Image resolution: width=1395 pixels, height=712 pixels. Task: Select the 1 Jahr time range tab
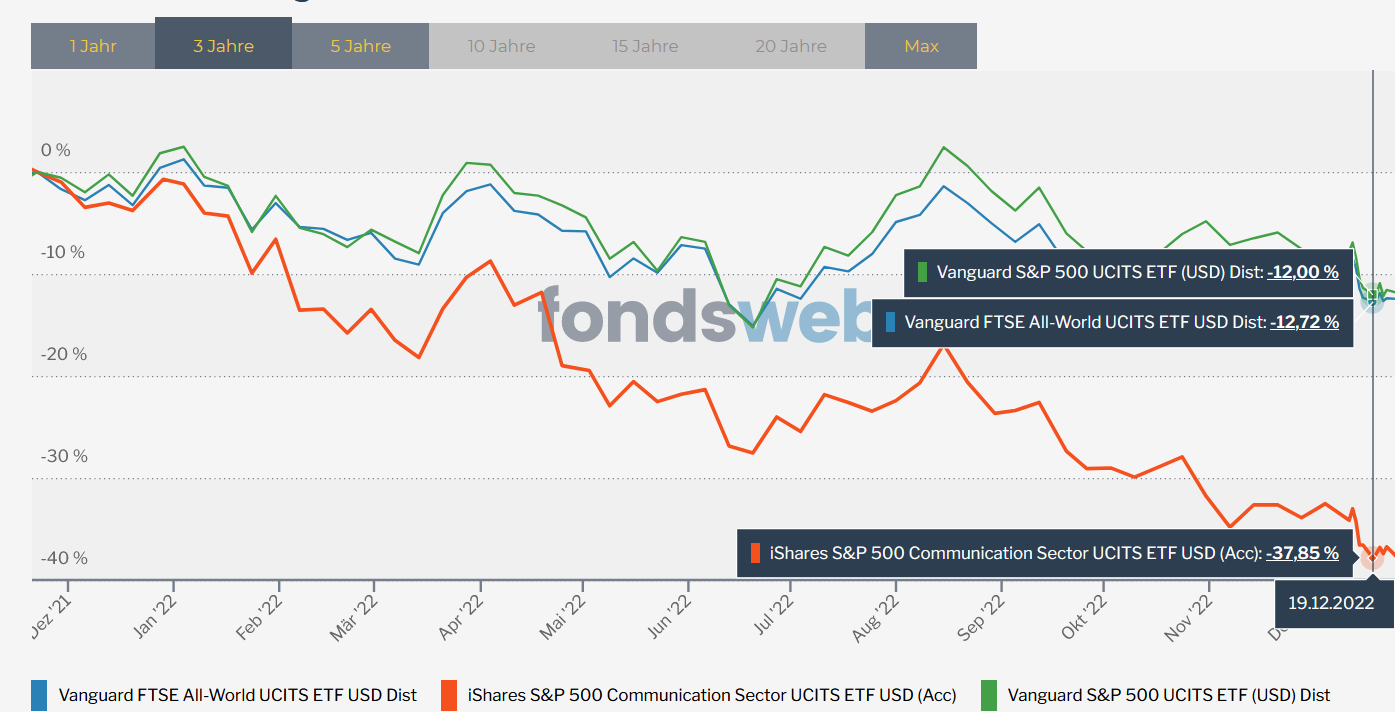[93, 46]
